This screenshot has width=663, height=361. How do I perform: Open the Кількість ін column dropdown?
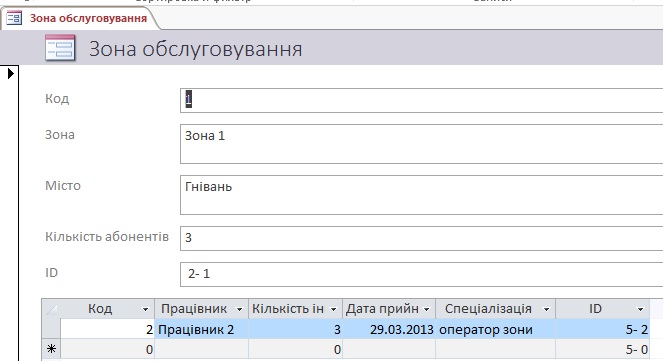coord(333,309)
